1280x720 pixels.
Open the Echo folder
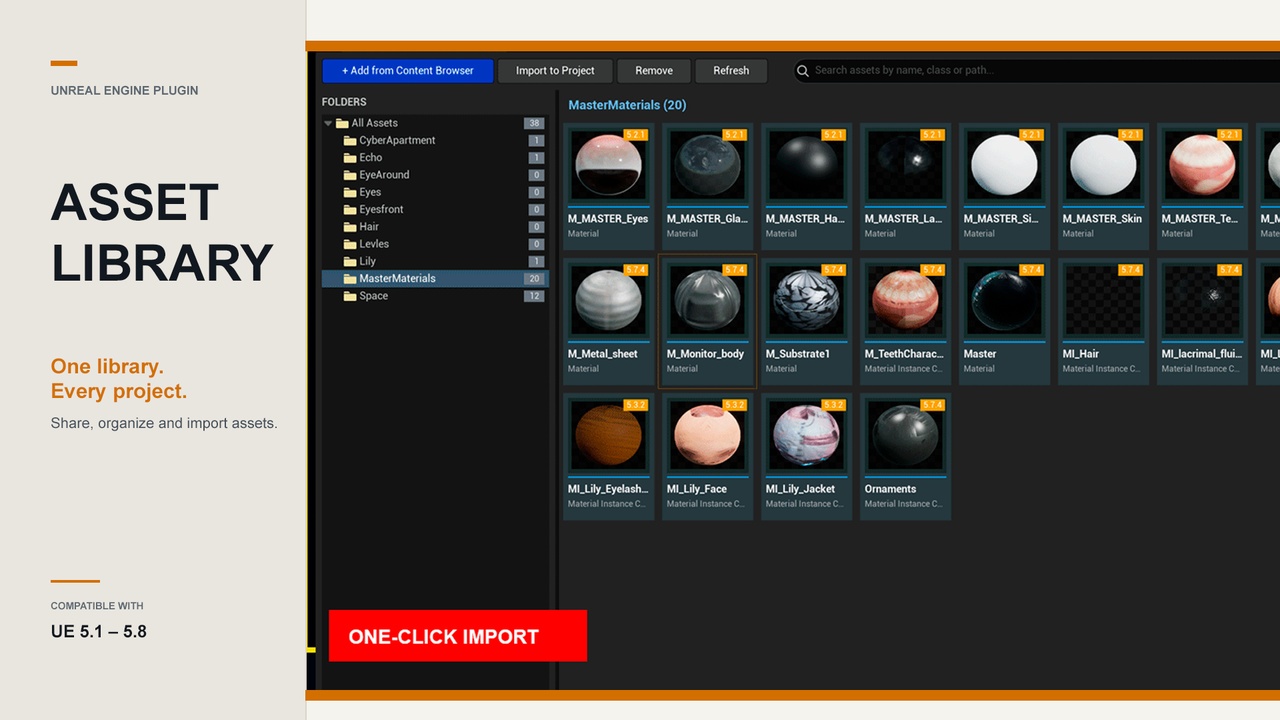434,158
